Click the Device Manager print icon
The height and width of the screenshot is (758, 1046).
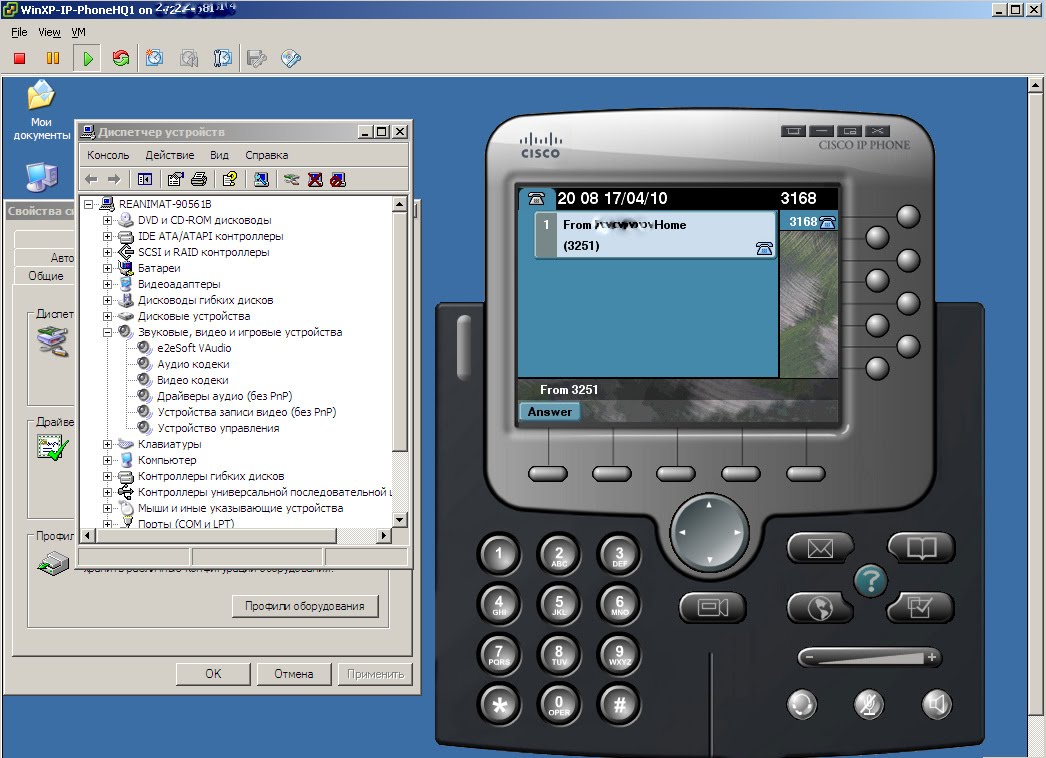[x=199, y=179]
